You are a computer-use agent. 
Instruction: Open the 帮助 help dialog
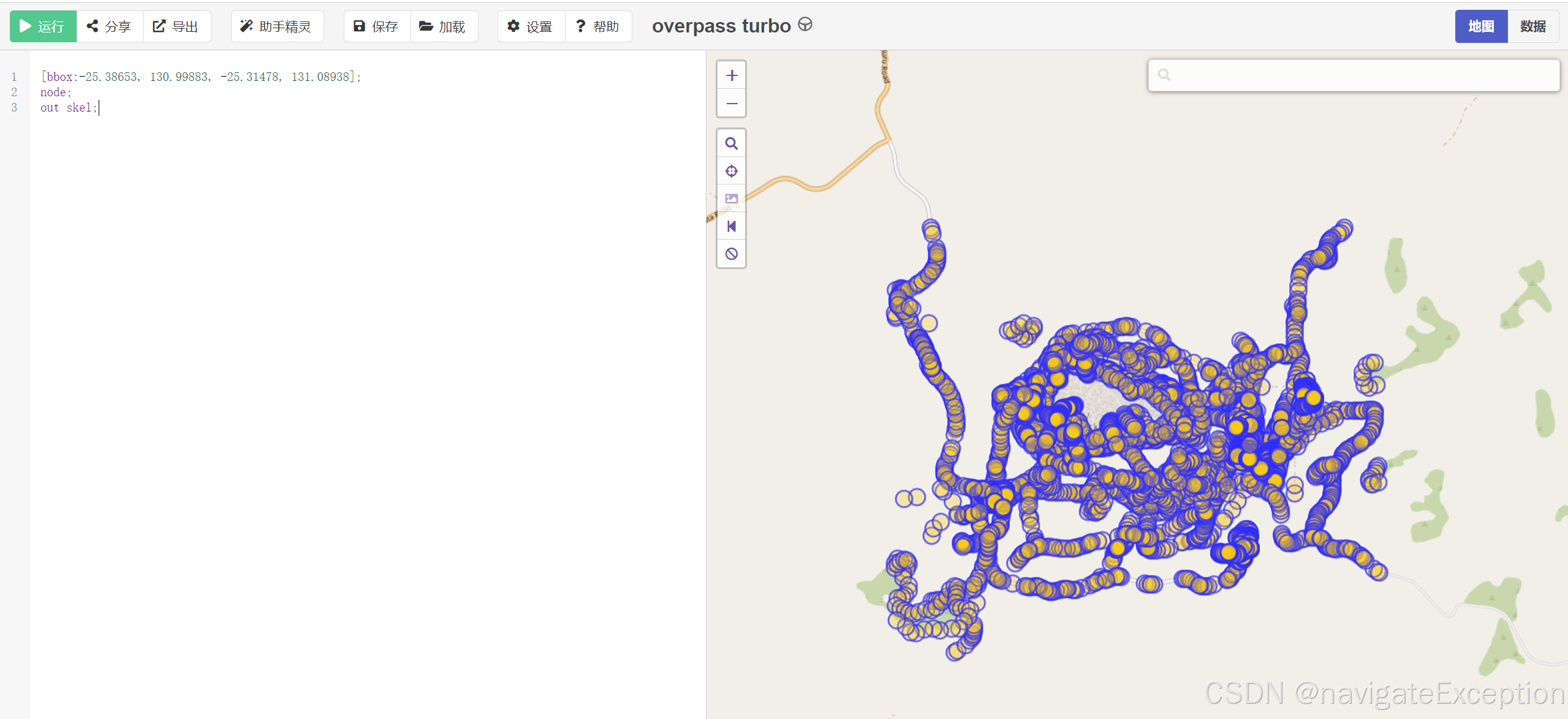pos(598,26)
